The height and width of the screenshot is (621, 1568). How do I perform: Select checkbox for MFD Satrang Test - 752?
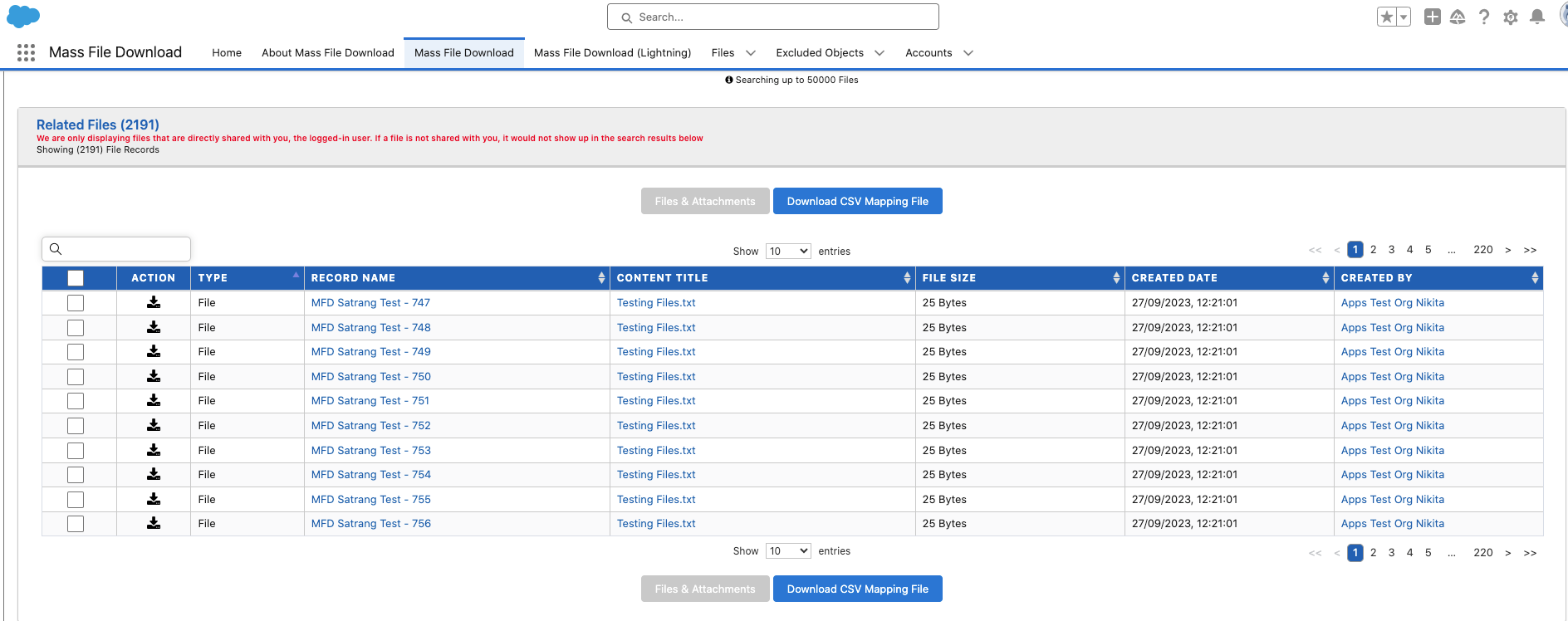pyautogui.click(x=76, y=426)
